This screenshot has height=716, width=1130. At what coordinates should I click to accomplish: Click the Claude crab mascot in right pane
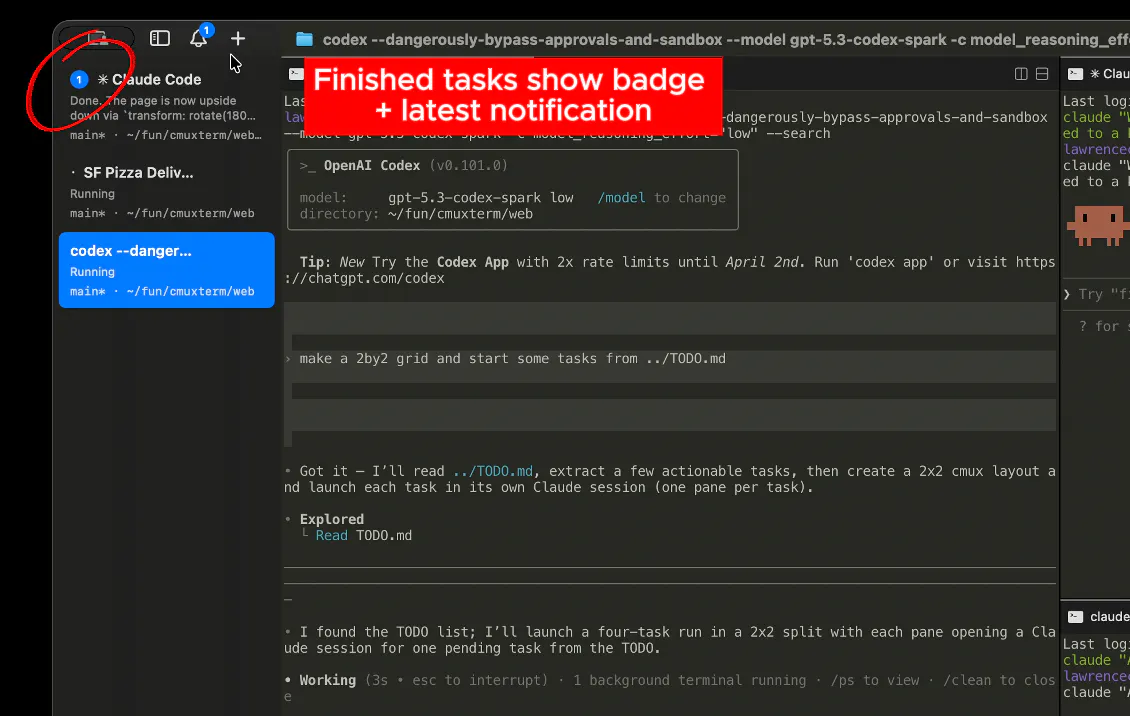(1098, 225)
